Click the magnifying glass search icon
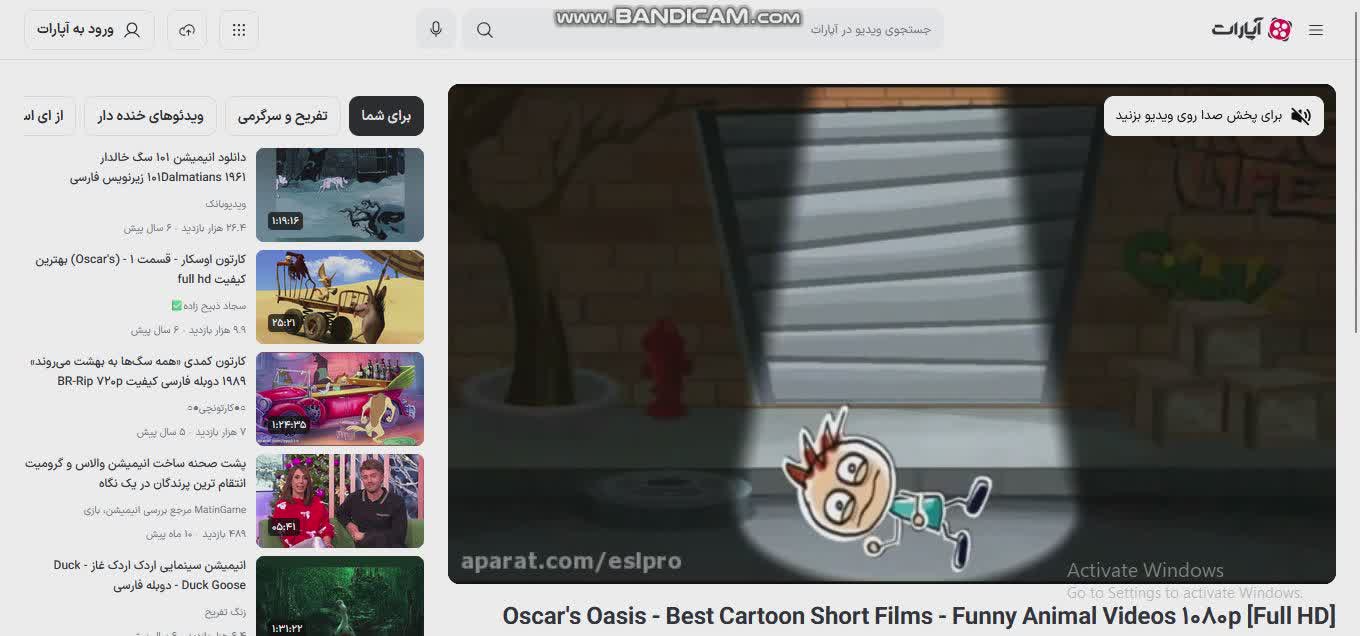This screenshot has width=1360, height=636. tap(485, 30)
